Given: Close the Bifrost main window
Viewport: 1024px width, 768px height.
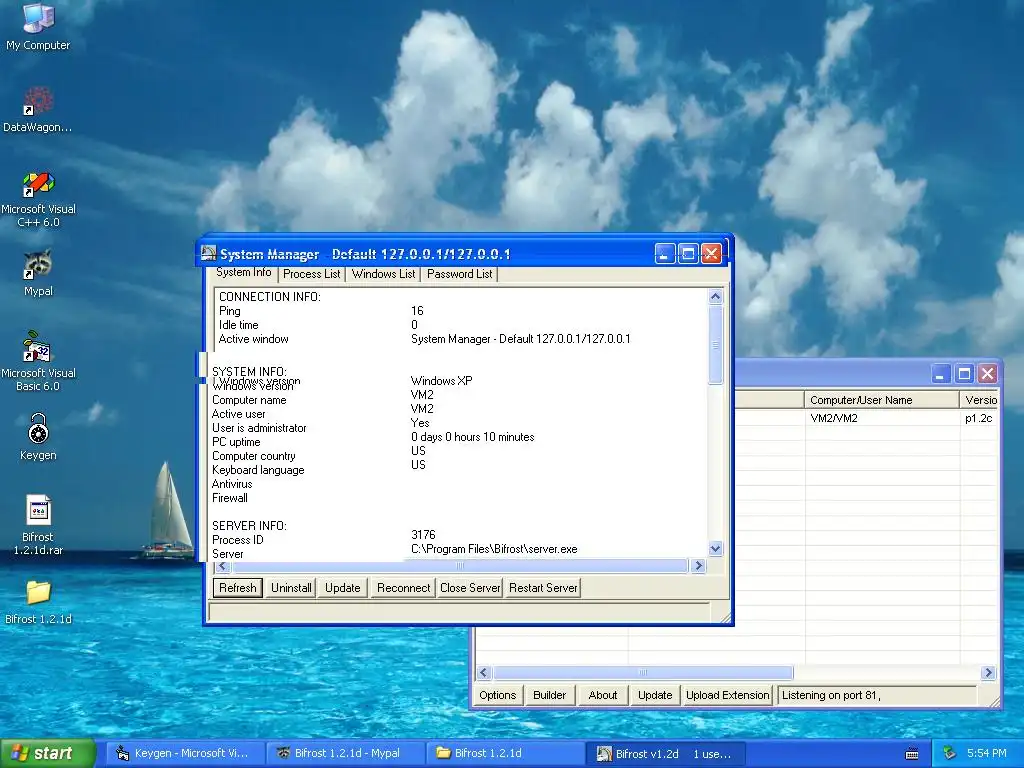Looking at the screenshot, I should [987, 374].
